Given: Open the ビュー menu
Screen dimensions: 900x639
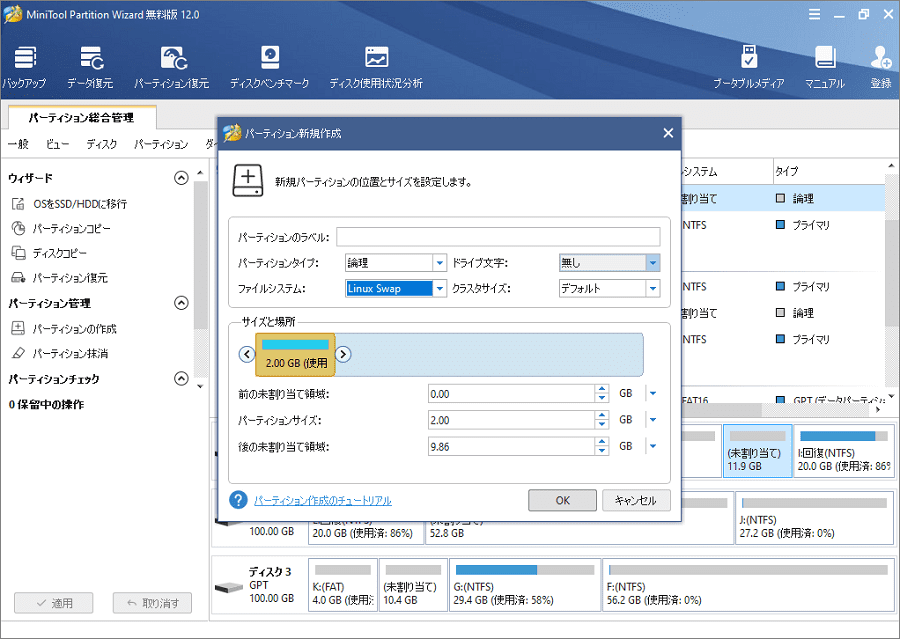Looking at the screenshot, I should pos(57,144).
